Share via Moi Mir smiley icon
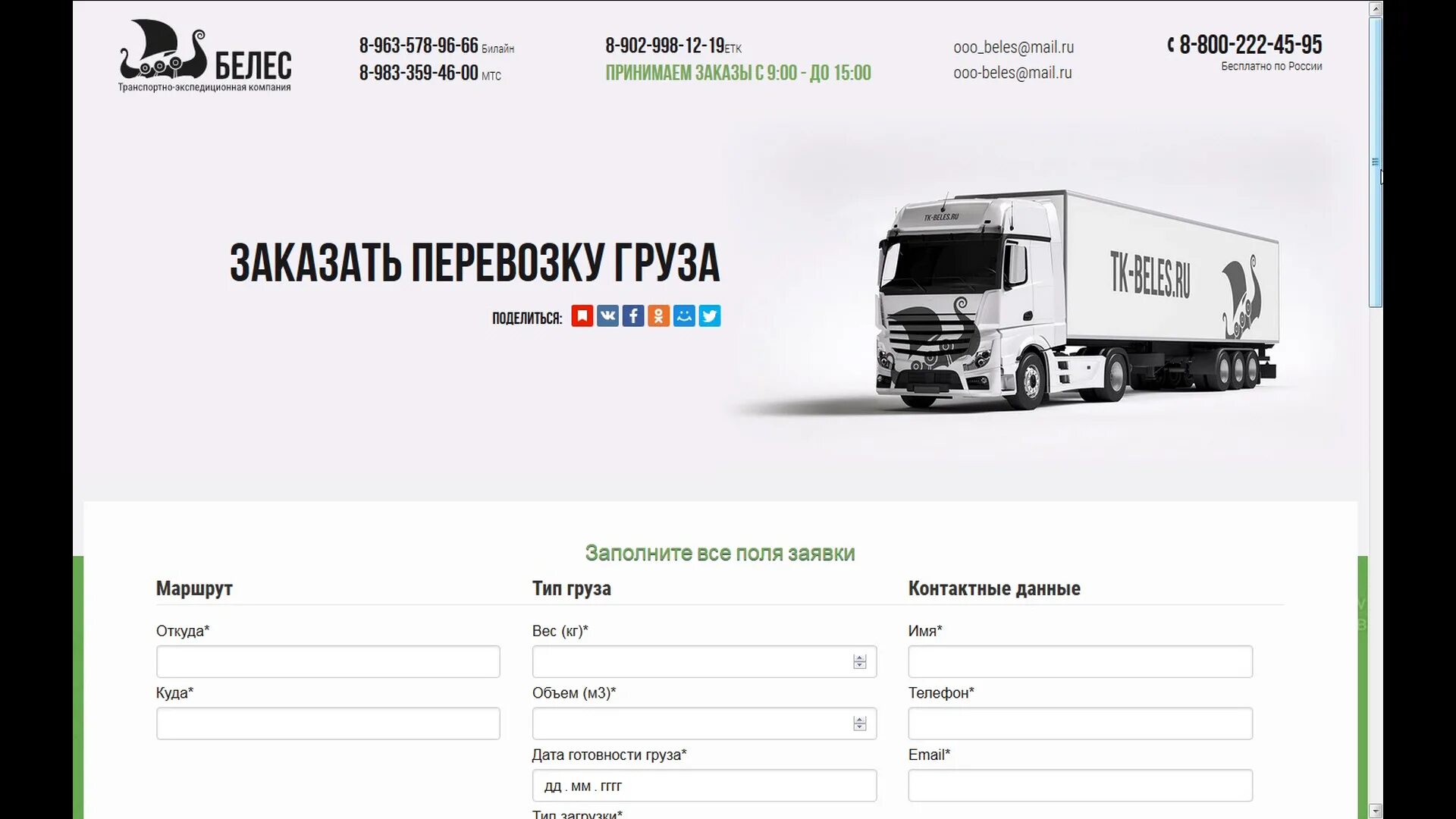1456x819 pixels. pyautogui.click(x=684, y=316)
